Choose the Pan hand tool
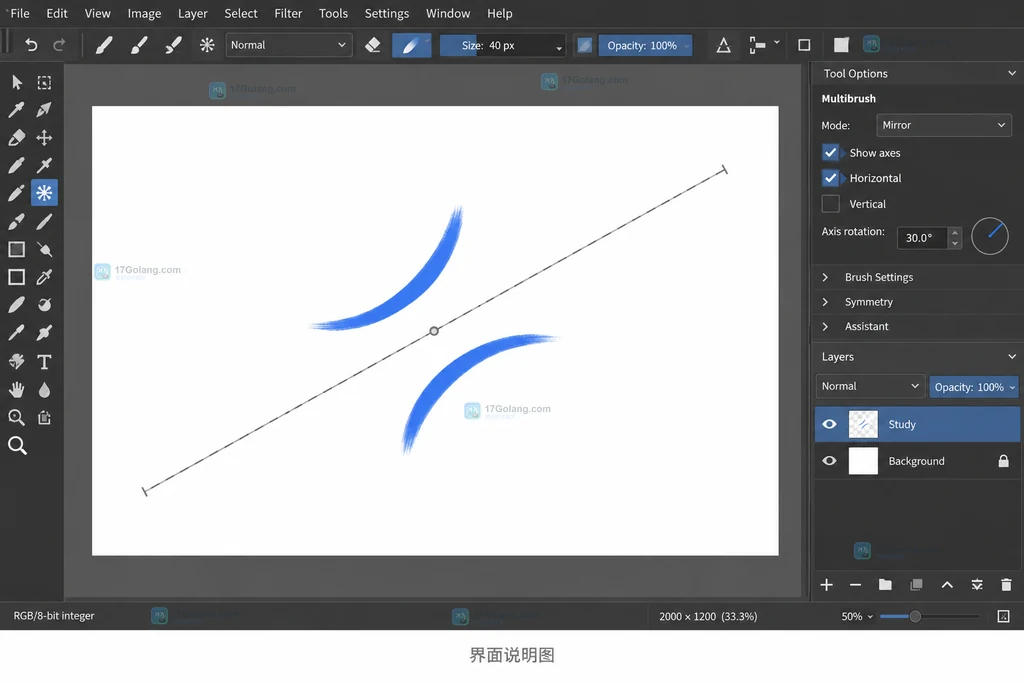This screenshot has width=1024, height=683. pyautogui.click(x=16, y=390)
